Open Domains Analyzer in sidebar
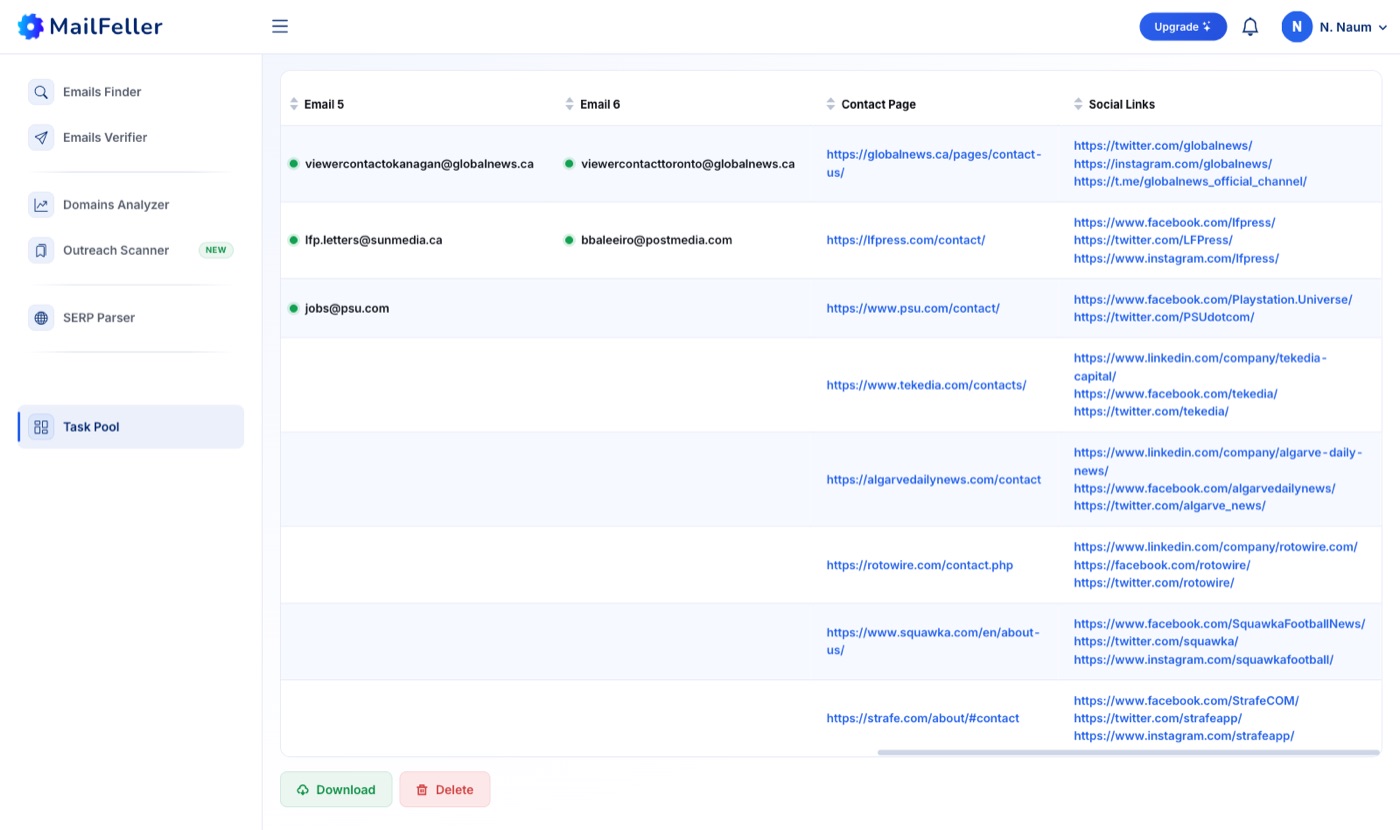The height and width of the screenshot is (830, 1400). (131, 205)
